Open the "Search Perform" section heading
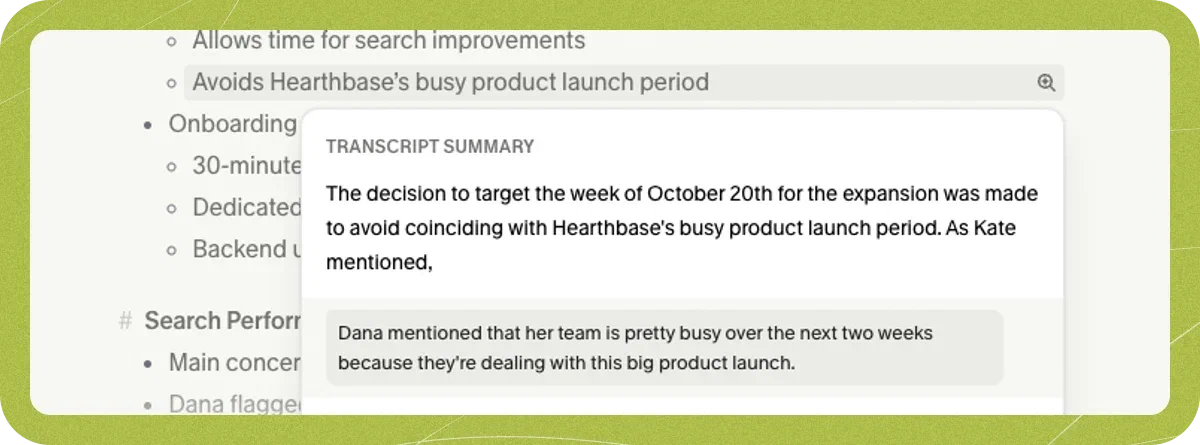 coord(223,321)
